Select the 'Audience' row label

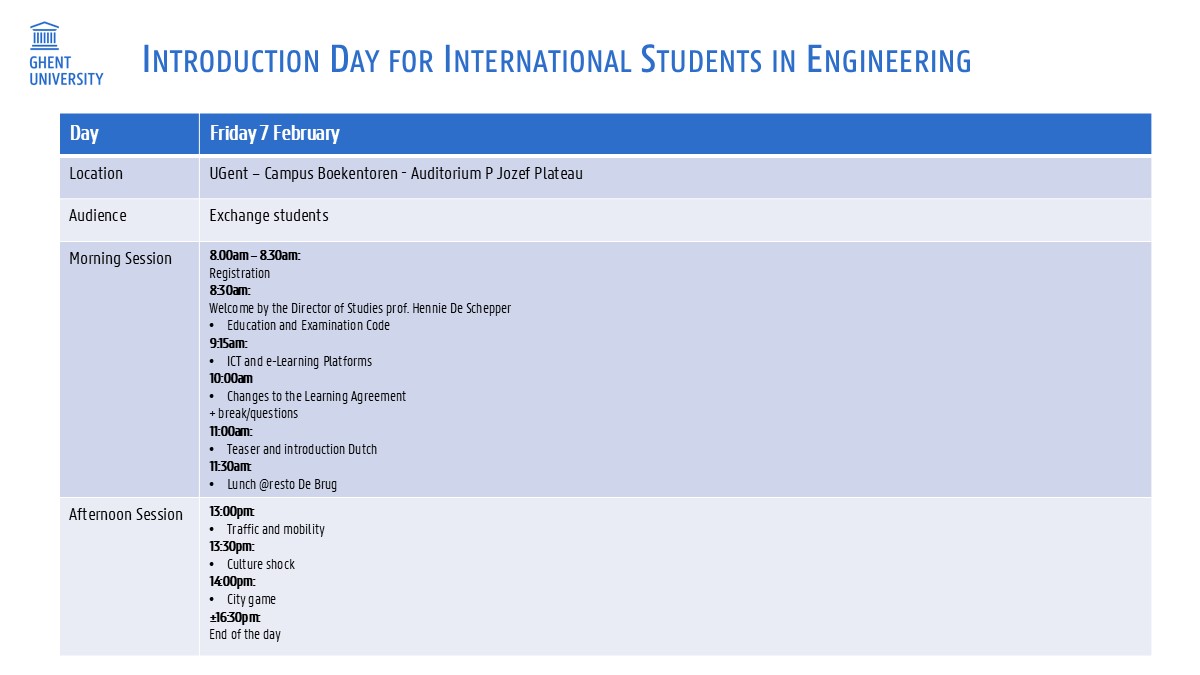click(98, 216)
